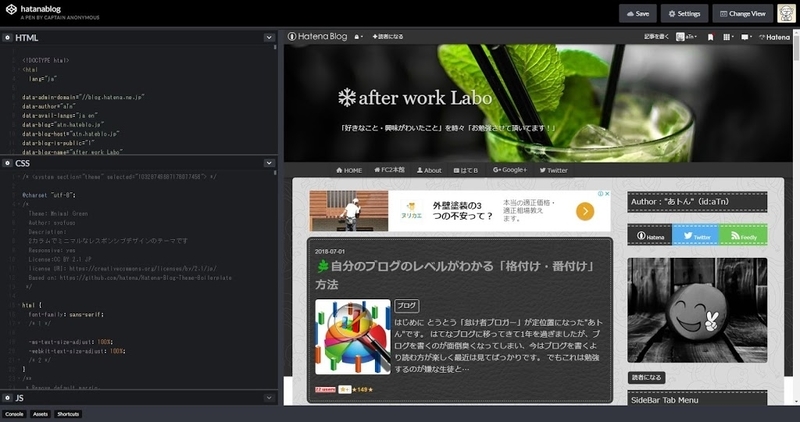Save the pen
800x422 pixels.
pyautogui.click(x=636, y=13)
